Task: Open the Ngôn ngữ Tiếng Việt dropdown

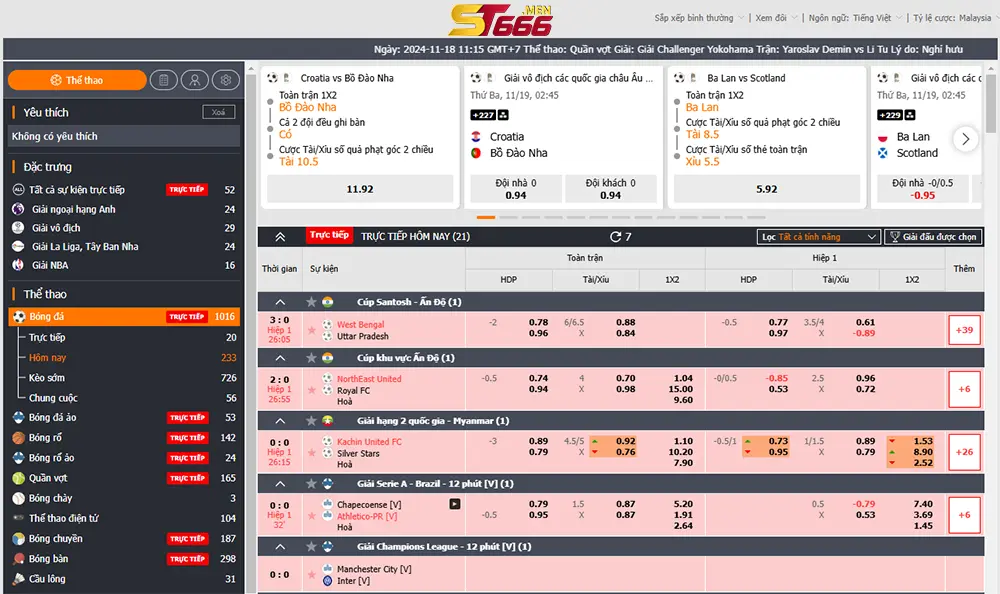Action: [855, 18]
